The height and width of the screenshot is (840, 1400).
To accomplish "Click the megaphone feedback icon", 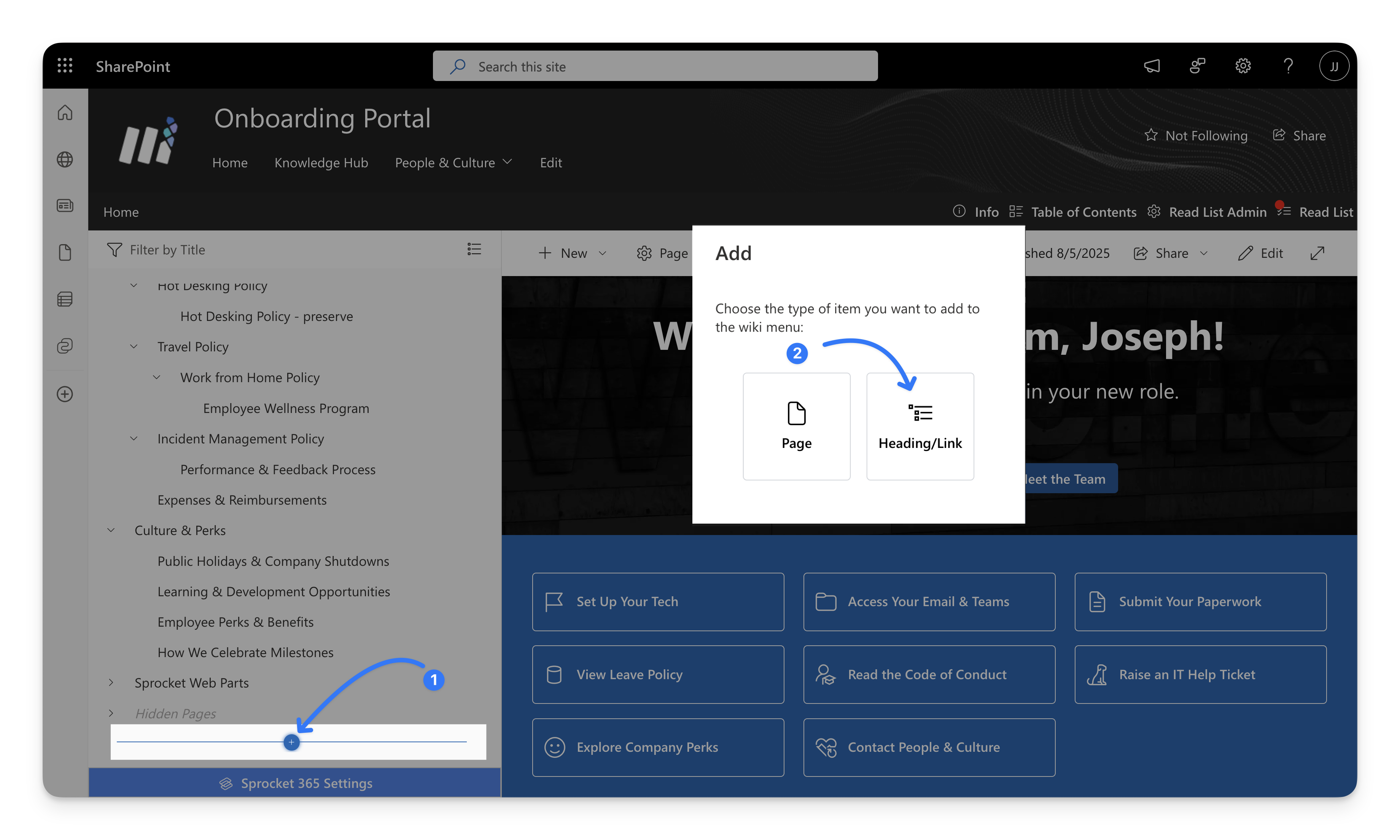I will pos(1152,66).
